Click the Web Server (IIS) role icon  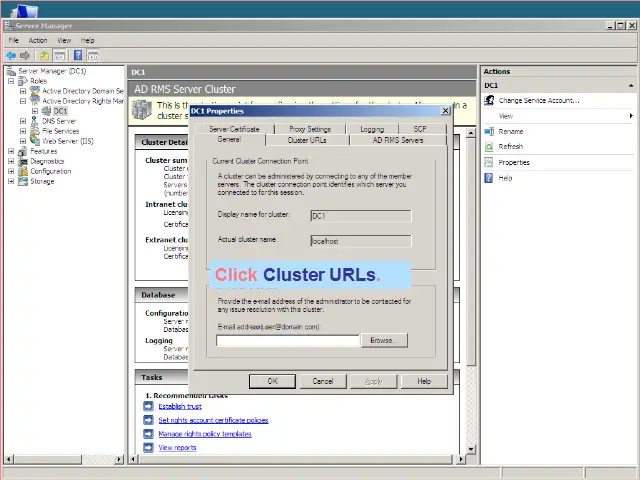(x=35, y=141)
